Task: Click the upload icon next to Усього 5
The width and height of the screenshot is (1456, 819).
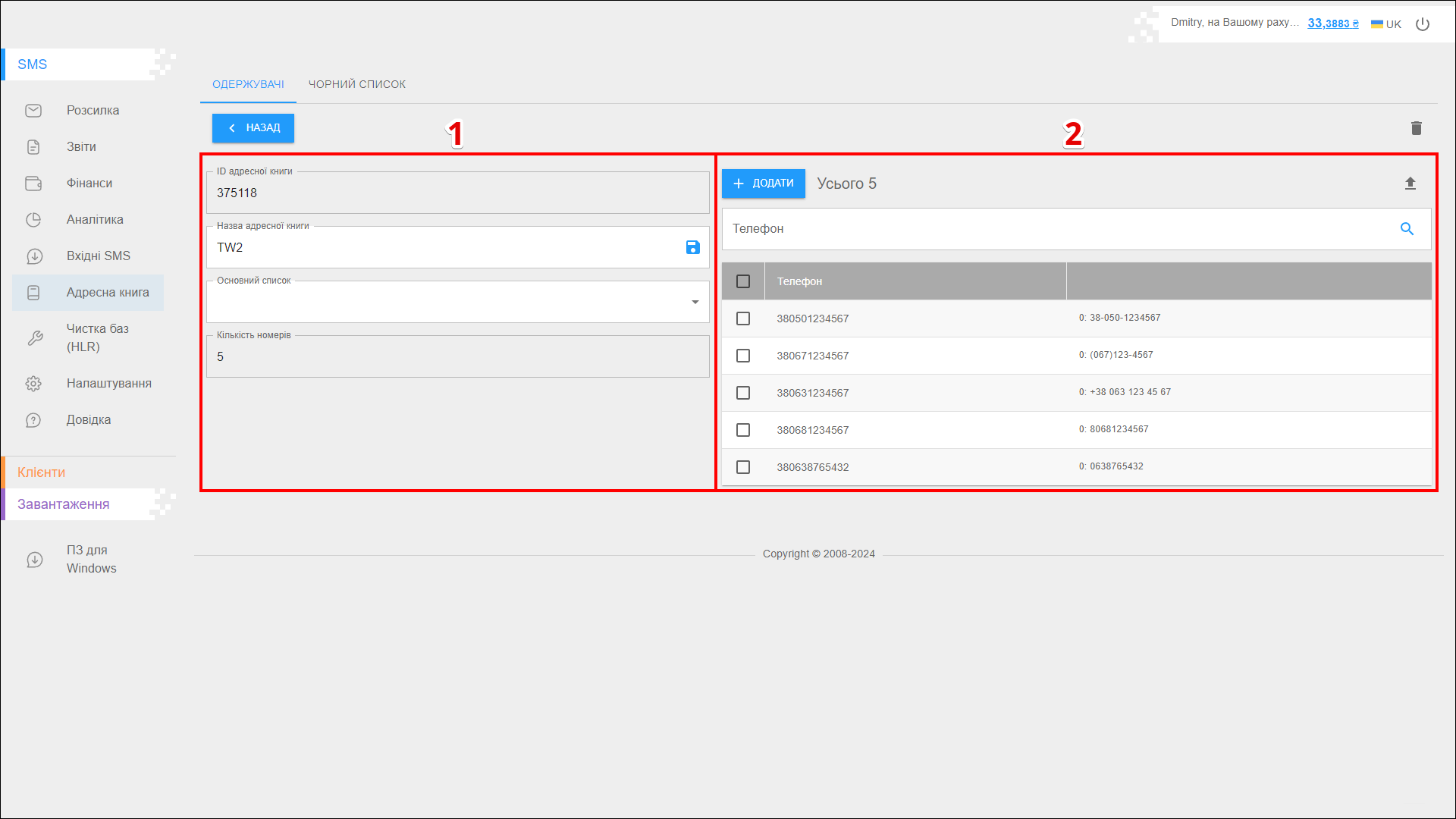Action: click(1410, 184)
